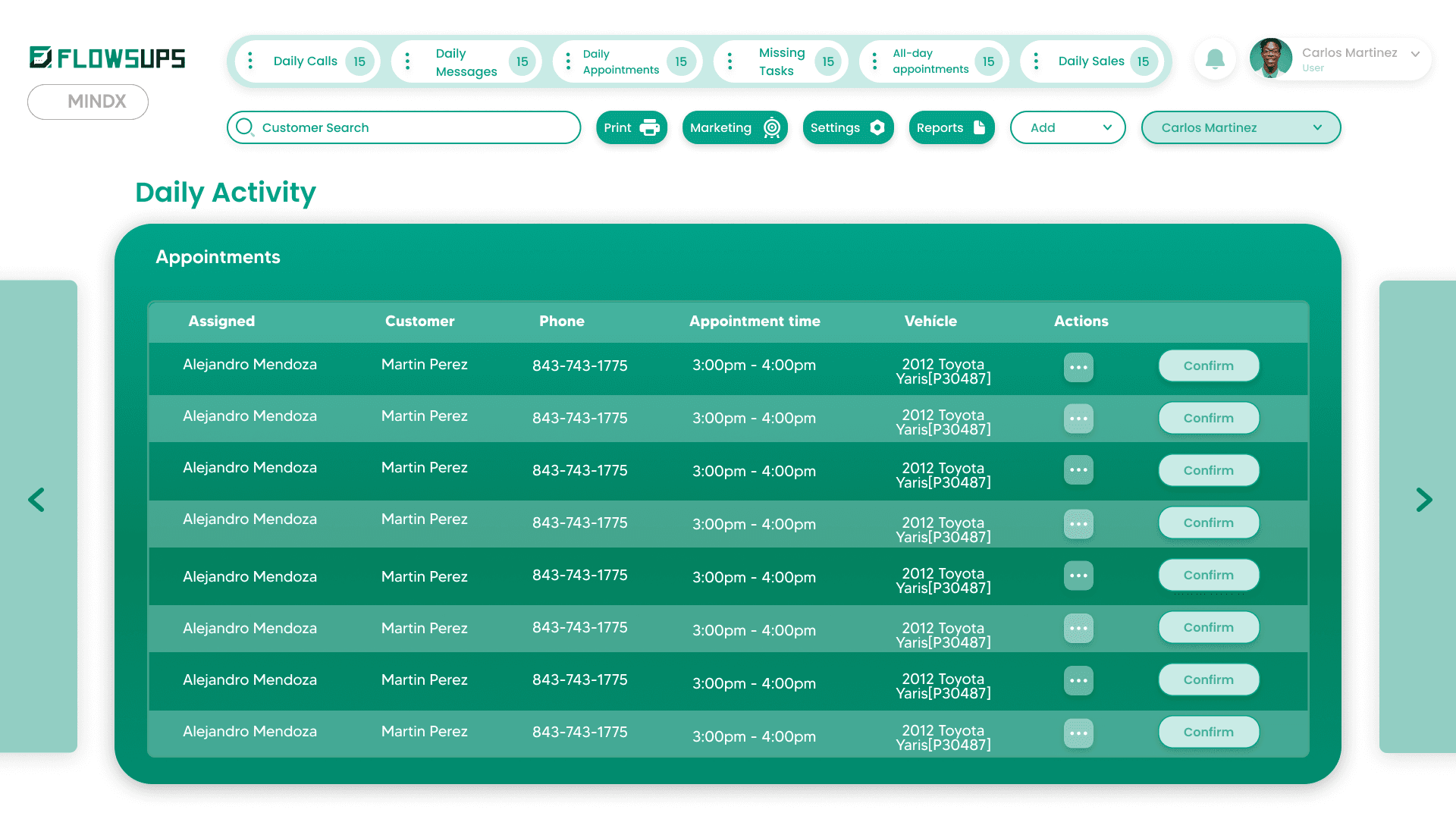Click the Print button's printer icon
The height and width of the screenshot is (819, 1456).
(x=650, y=127)
